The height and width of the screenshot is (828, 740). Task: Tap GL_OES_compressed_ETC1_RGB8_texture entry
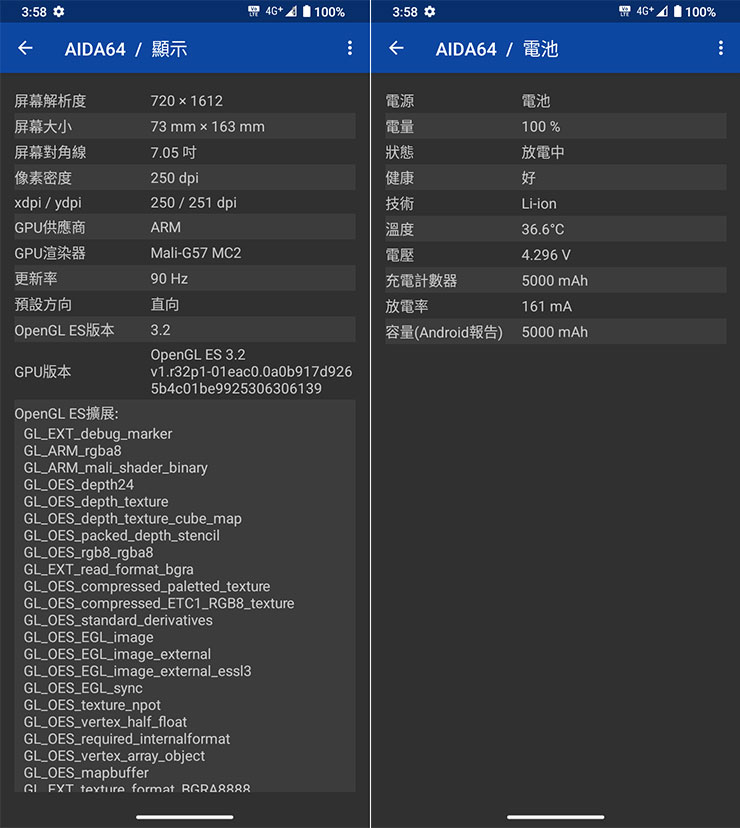(x=159, y=603)
